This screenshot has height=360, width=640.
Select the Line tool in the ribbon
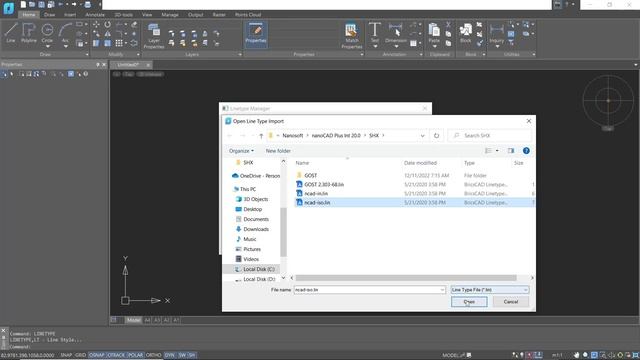(11, 33)
